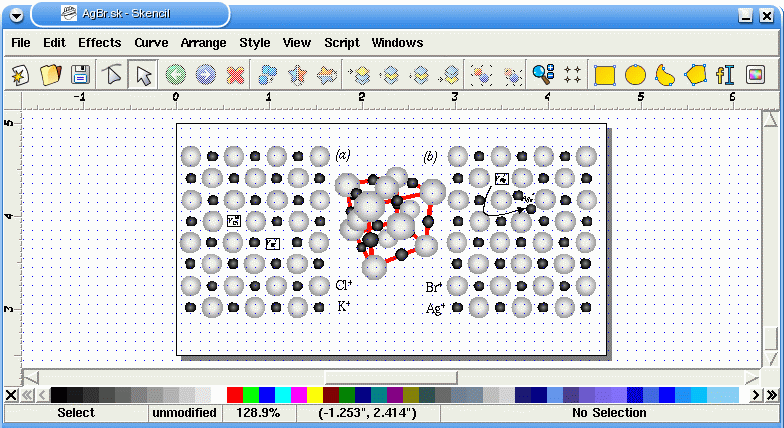Viewport: 784px width, 428px height.
Task: Open the Windows menu
Action: pos(397,43)
